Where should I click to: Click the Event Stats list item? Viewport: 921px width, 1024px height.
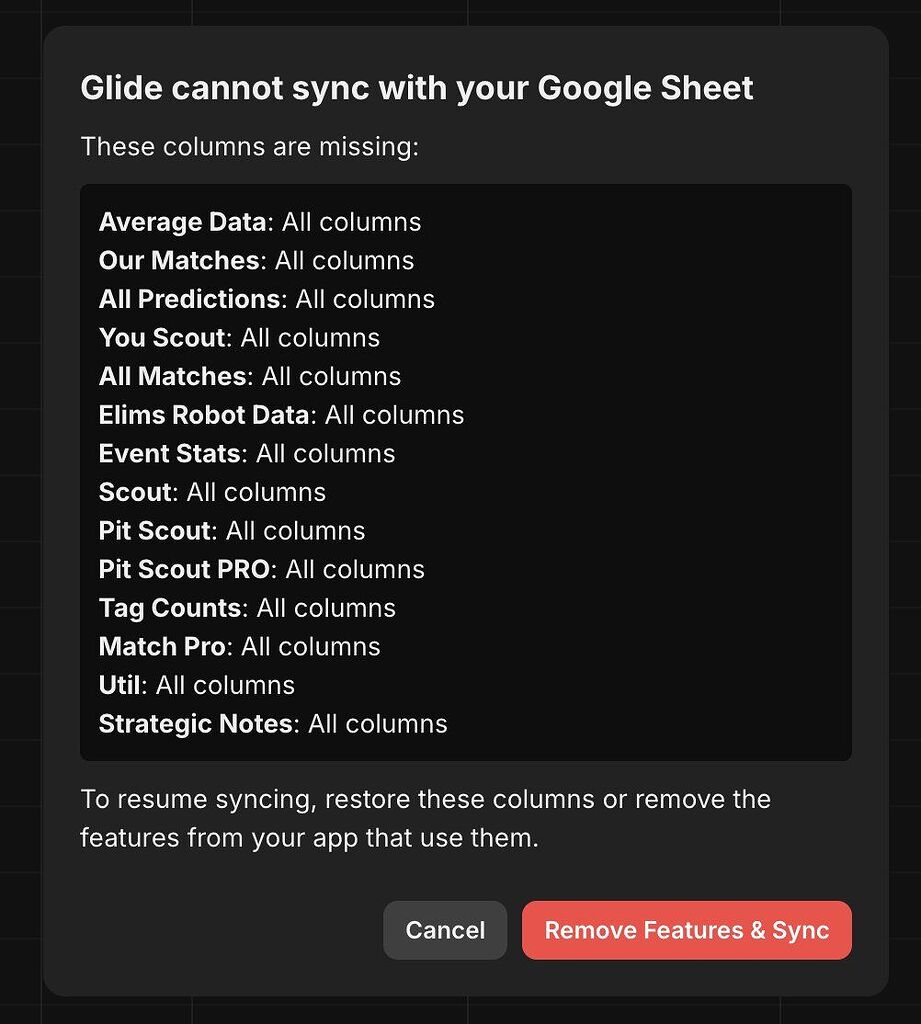point(246,453)
